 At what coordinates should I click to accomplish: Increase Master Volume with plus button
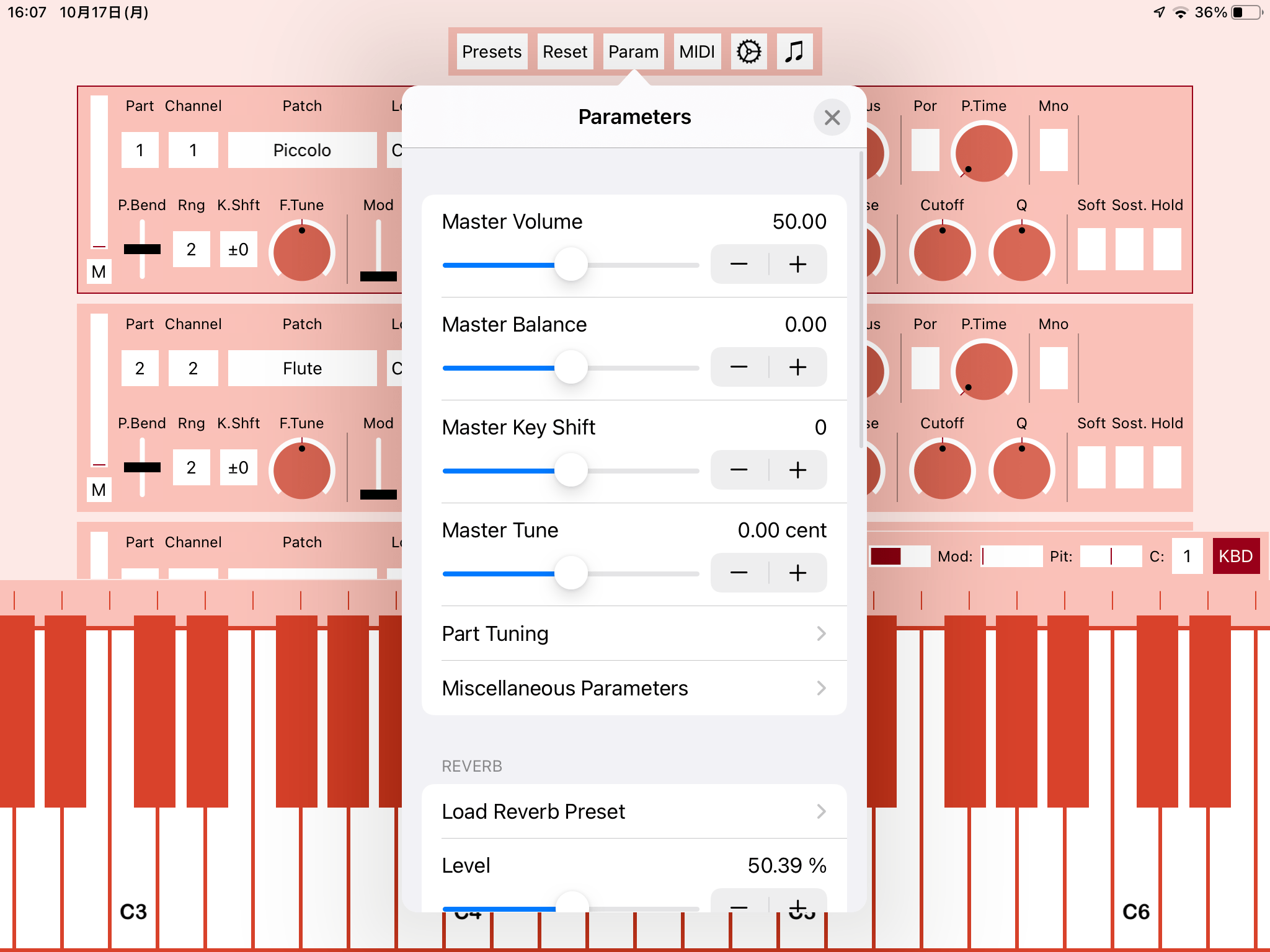[x=797, y=265]
